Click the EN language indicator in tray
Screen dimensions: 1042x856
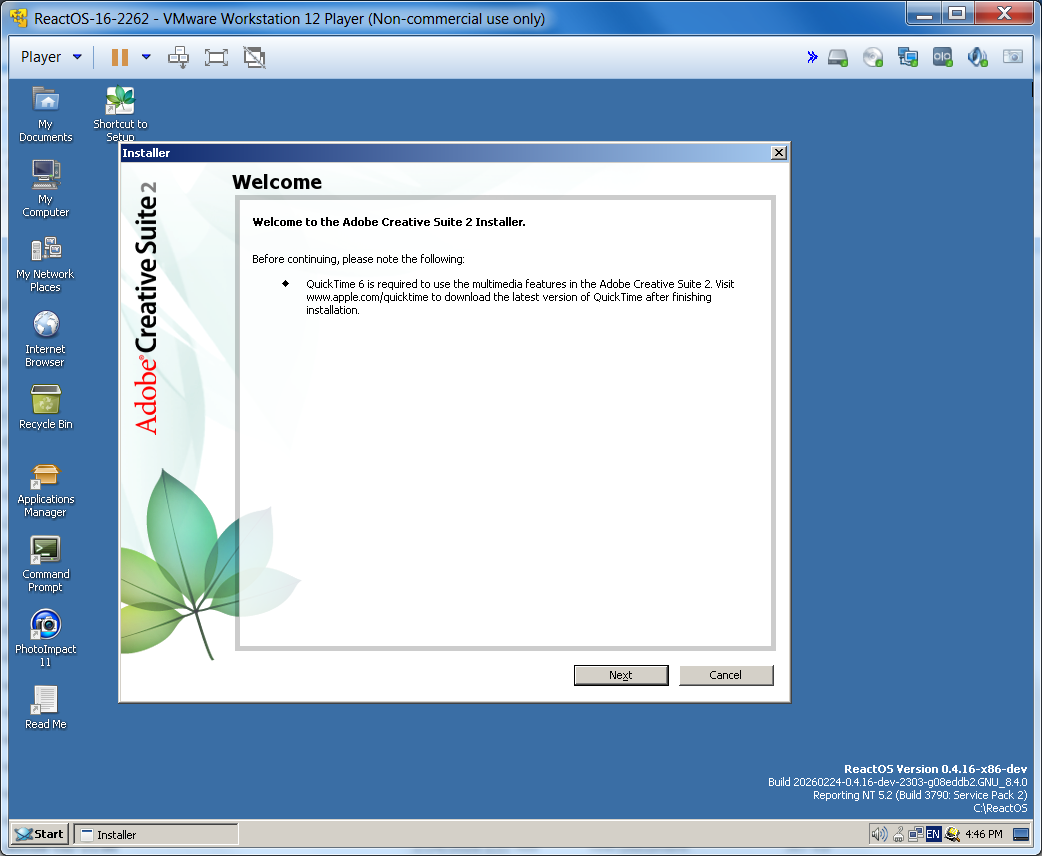coord(933,834)
